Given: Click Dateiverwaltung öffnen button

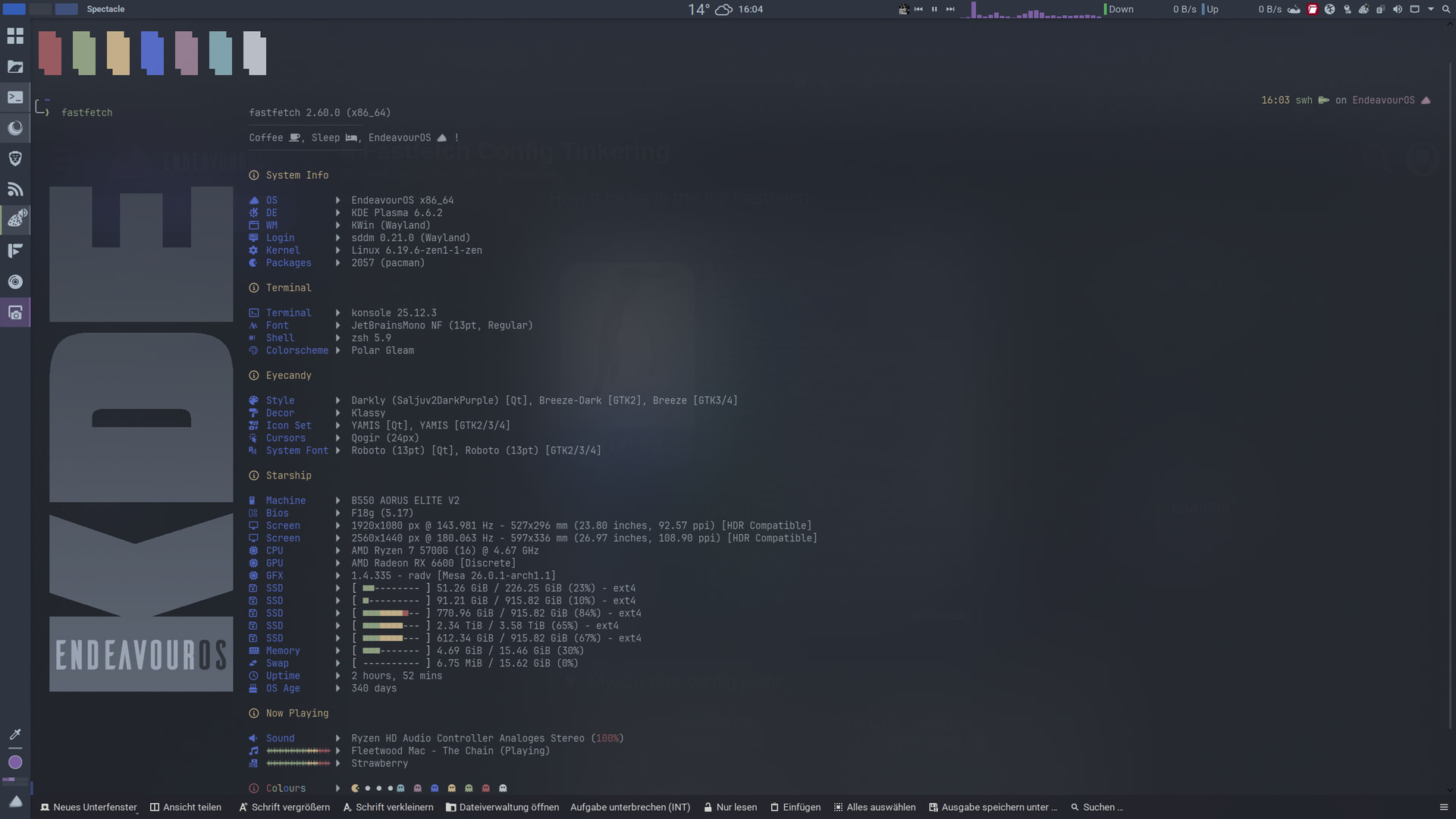Looking at the screenshot, I should [502, 807].
